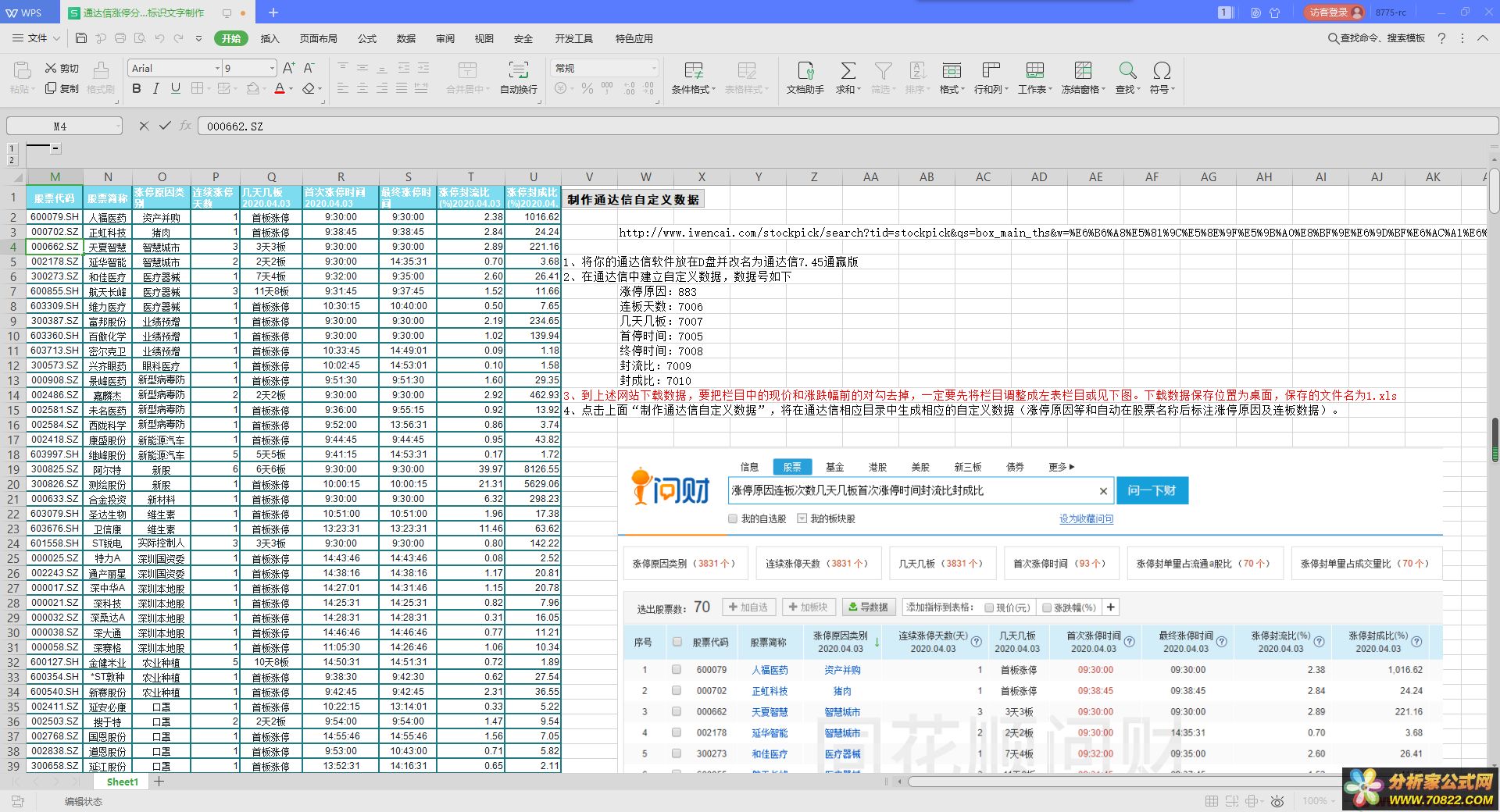Viewport: 1500px width, 812px height.
Task: Click the search commands (查找命令) box
Action: (1376, 37)
